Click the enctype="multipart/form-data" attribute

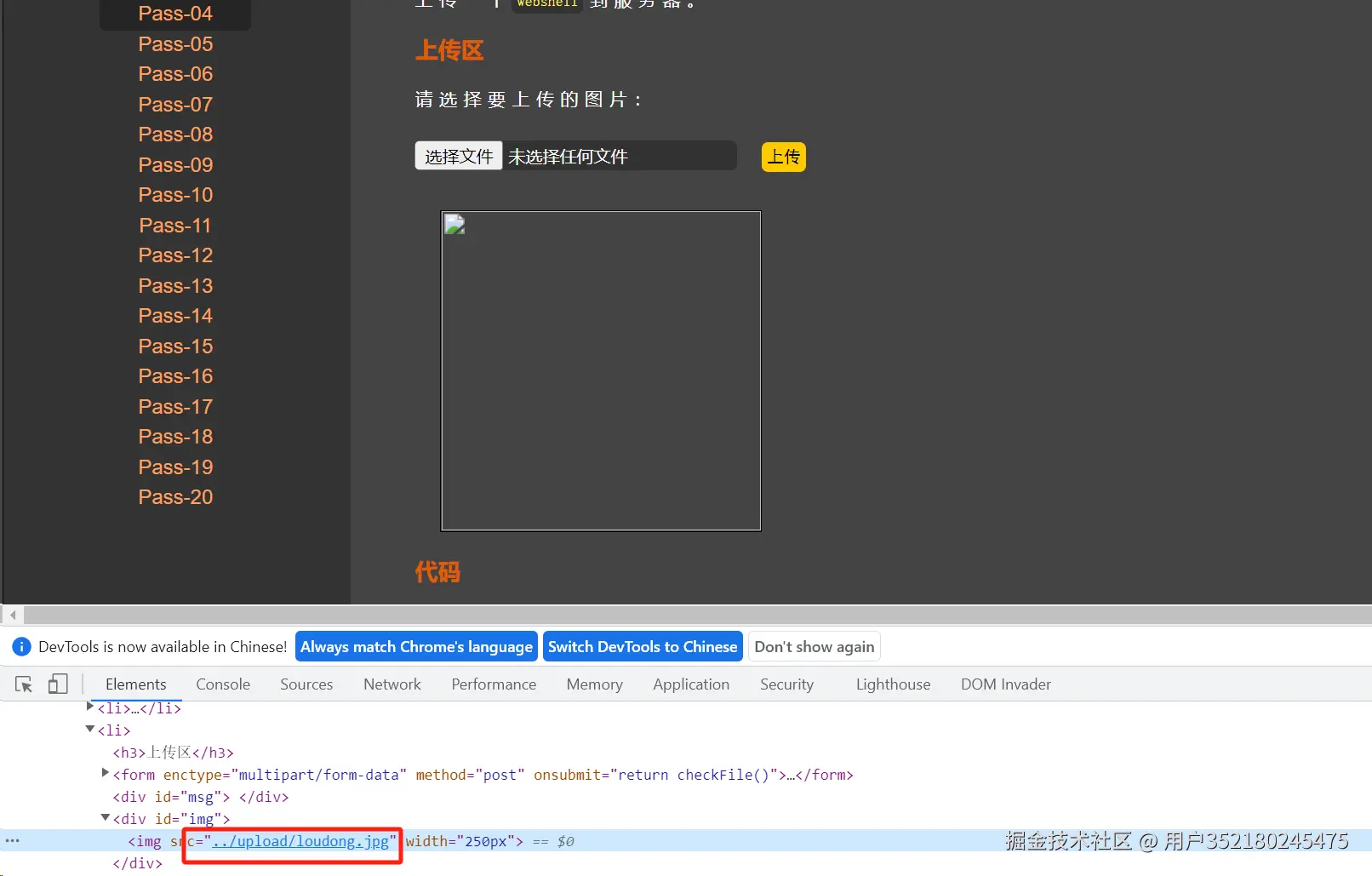285,775
